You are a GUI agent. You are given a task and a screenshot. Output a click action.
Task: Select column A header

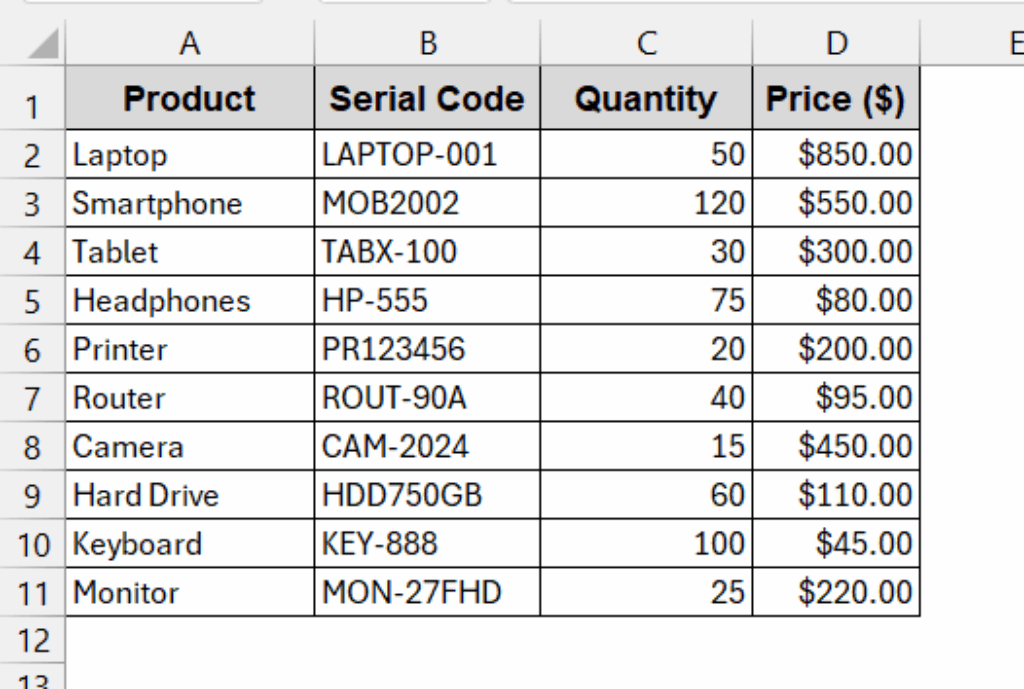pos(190,44)
